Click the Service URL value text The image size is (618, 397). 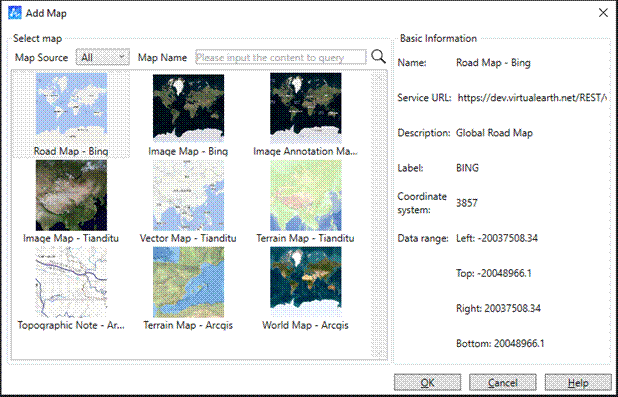(x=532, y=98)
